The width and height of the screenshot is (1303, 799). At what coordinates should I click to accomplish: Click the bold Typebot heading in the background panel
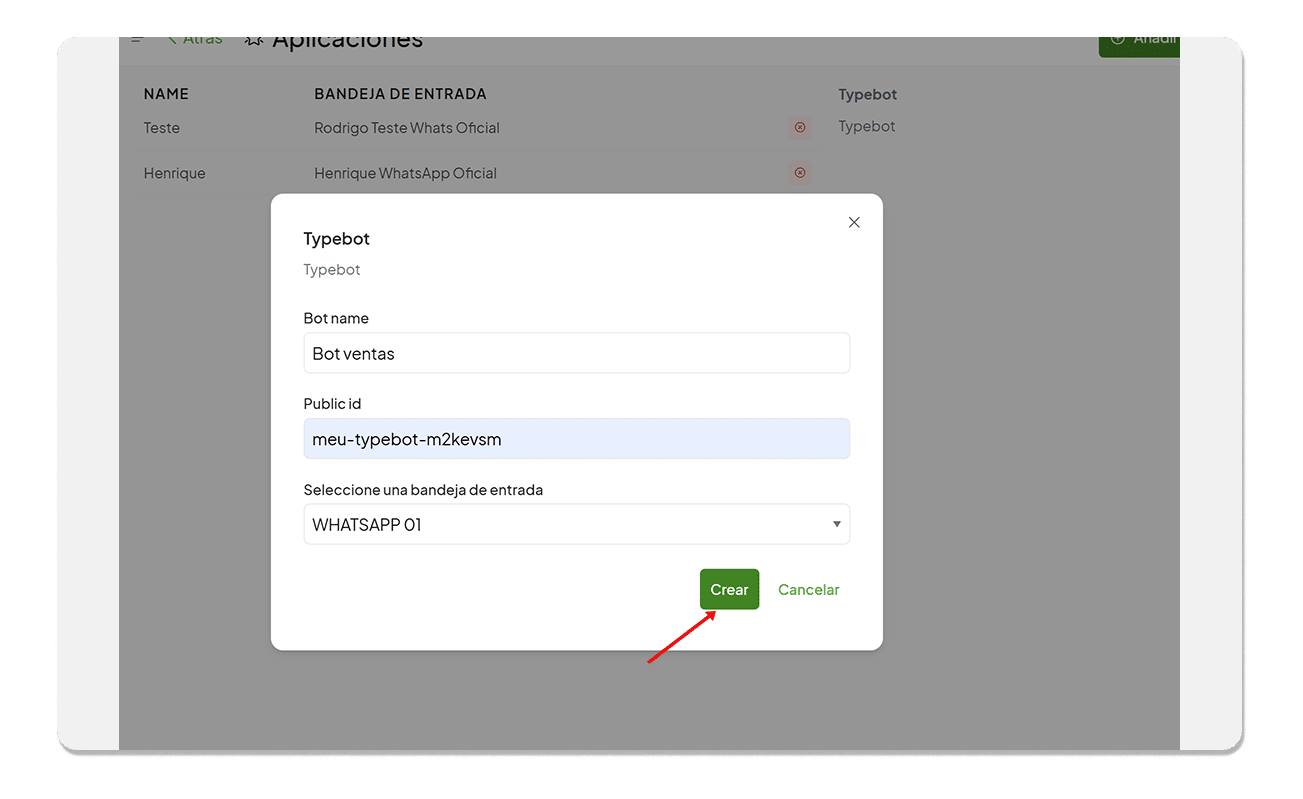867,94
